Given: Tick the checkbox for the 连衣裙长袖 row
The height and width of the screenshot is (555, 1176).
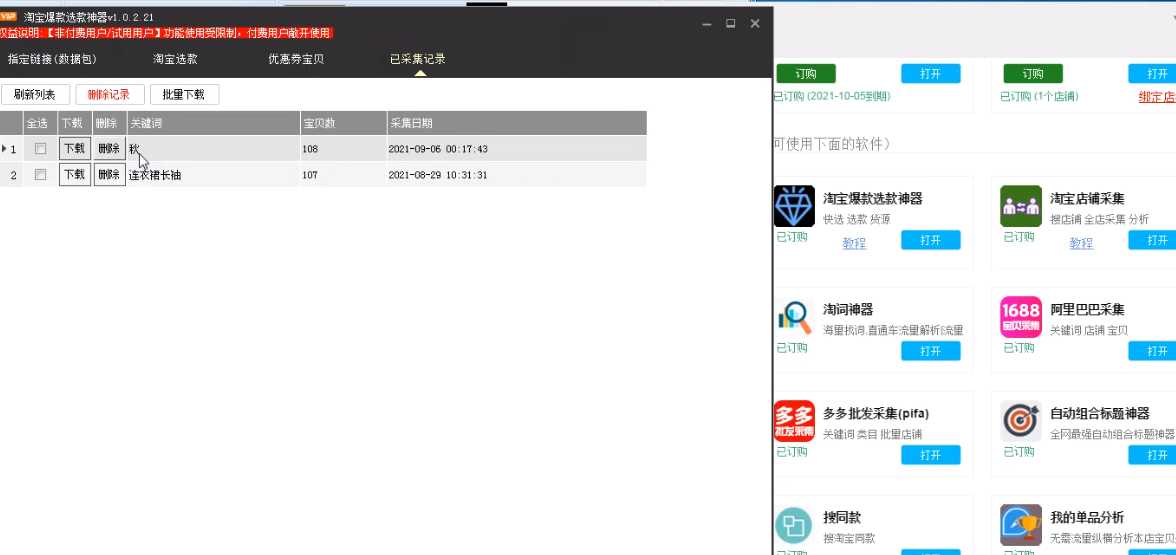Looking at the screenshot, I should tap(40, 175).
